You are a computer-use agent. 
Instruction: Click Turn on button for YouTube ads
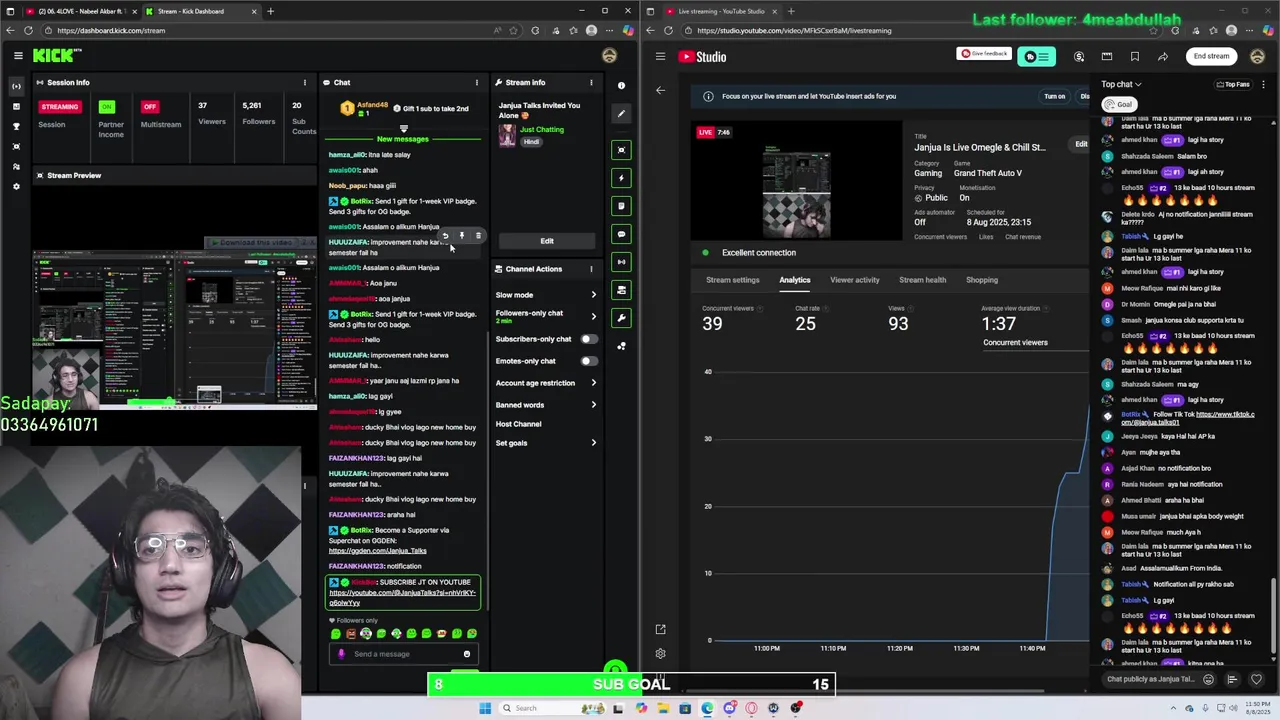[x=1055, y=96]
